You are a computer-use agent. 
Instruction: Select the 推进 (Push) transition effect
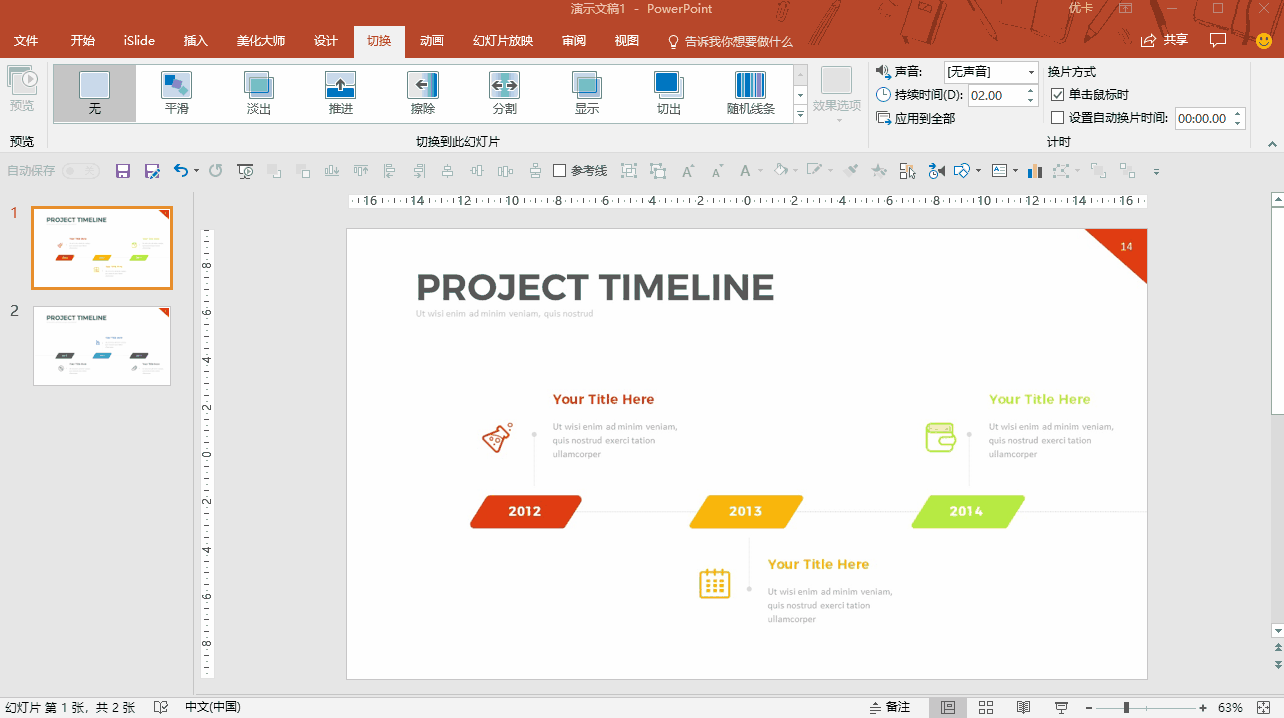[x=341, y=93]
